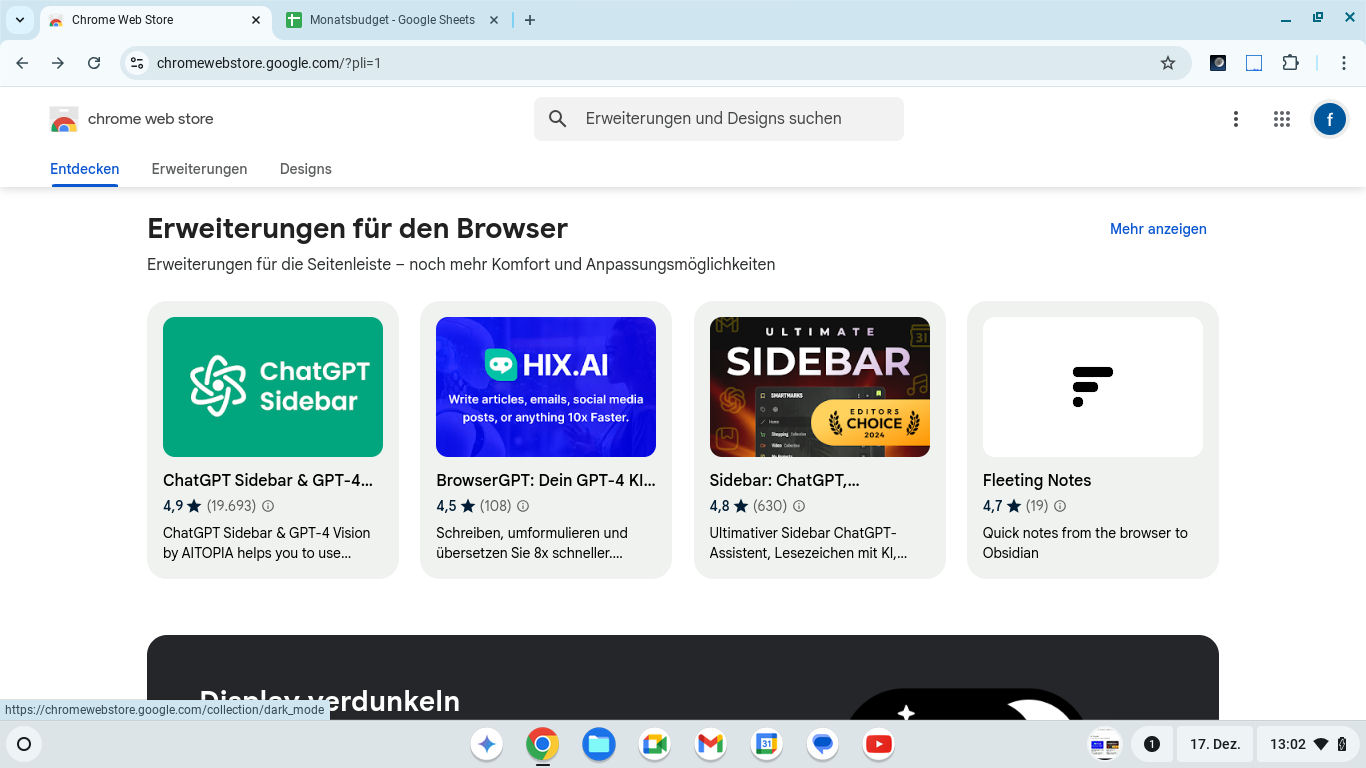Open the Extensions puzzle piece menu

pyautogui.click(x=1290, y=63)
